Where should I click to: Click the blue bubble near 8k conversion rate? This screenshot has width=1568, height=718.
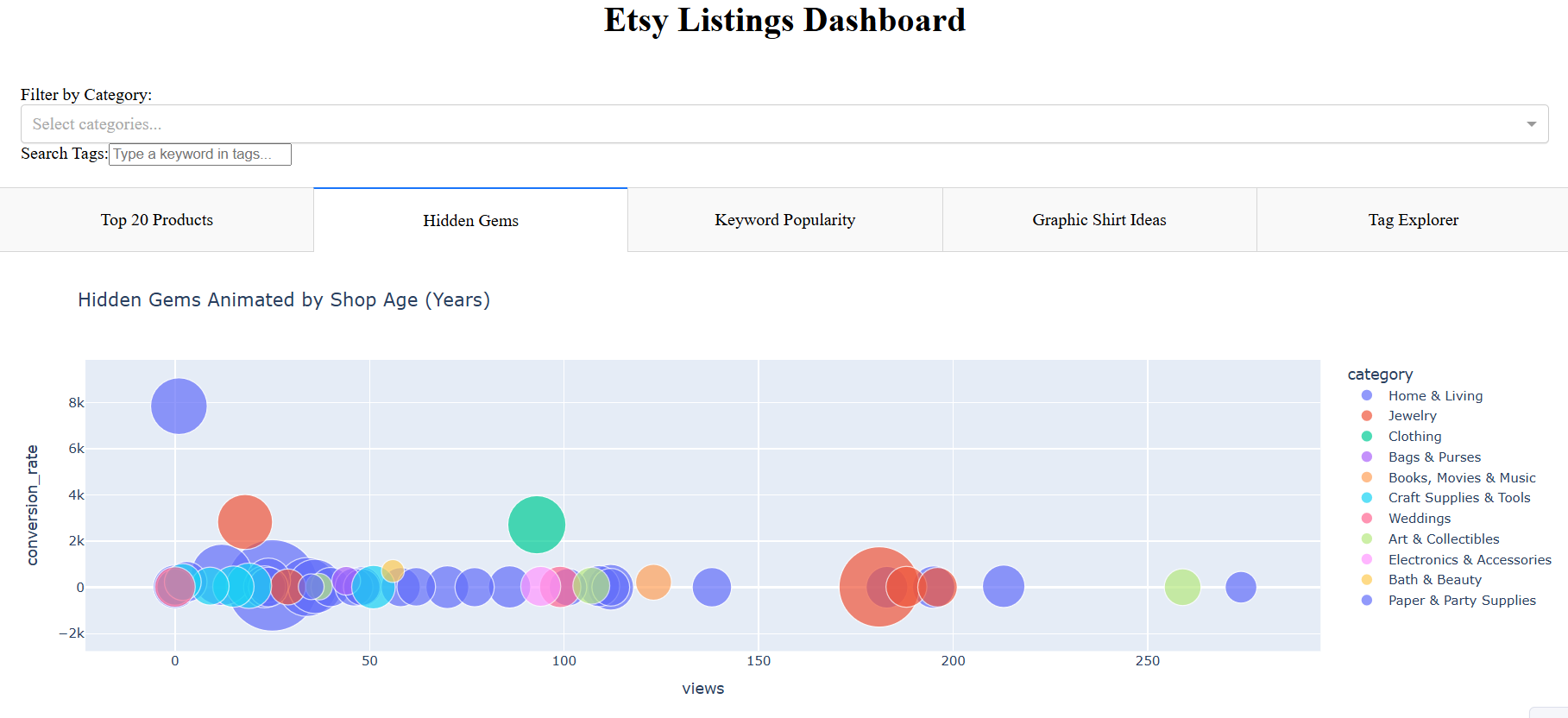click(179, 406)
